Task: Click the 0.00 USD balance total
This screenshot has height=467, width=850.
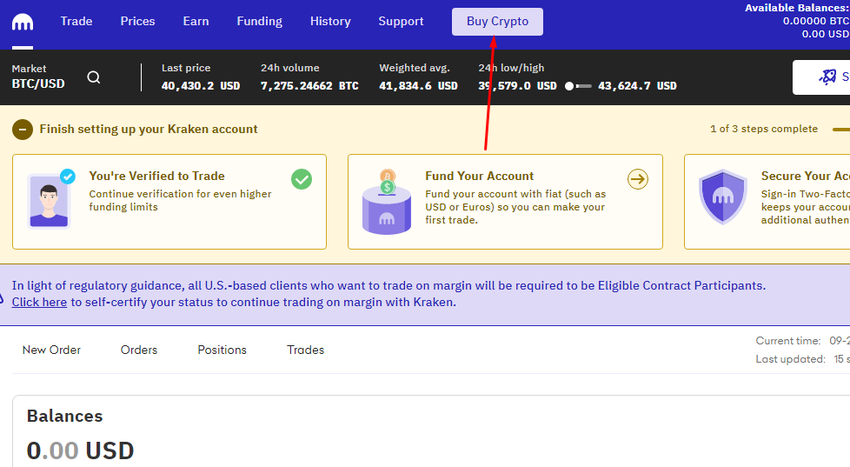Action: click(x=80, y=451)
